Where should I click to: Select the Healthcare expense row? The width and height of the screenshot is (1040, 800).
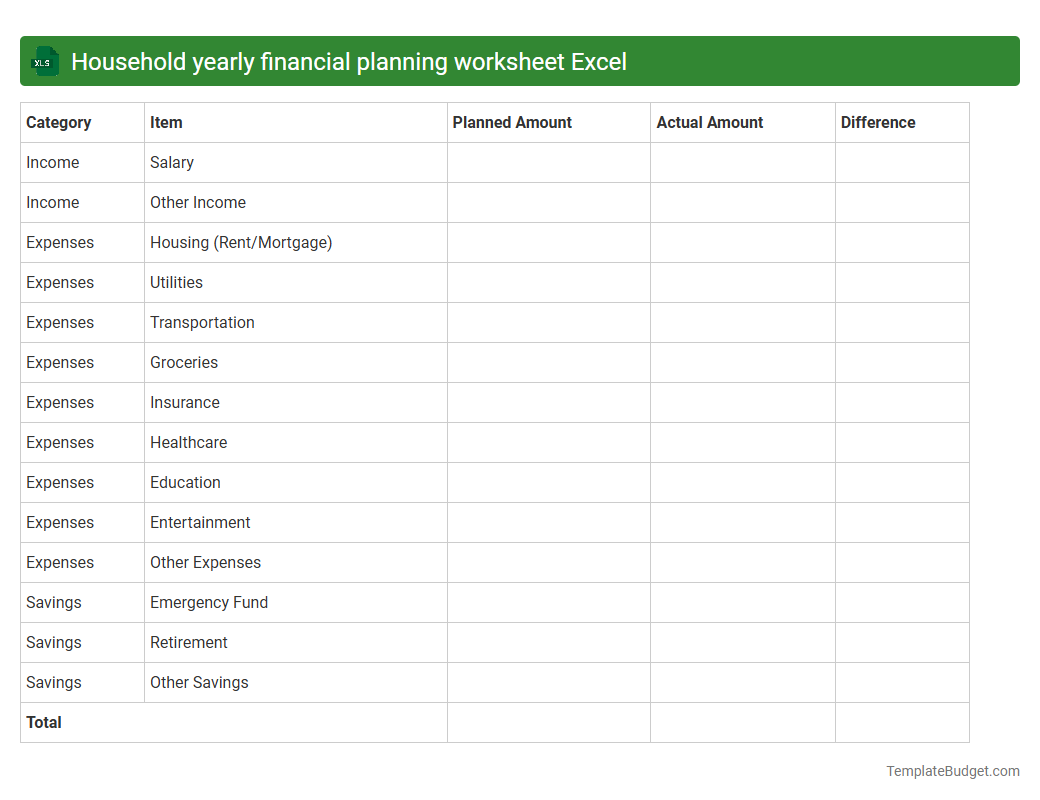(x=188, y=442)
